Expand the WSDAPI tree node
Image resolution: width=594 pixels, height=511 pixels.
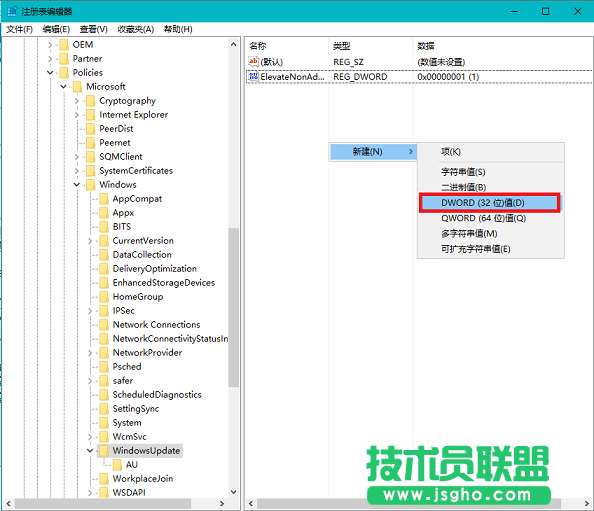[90, 493]
